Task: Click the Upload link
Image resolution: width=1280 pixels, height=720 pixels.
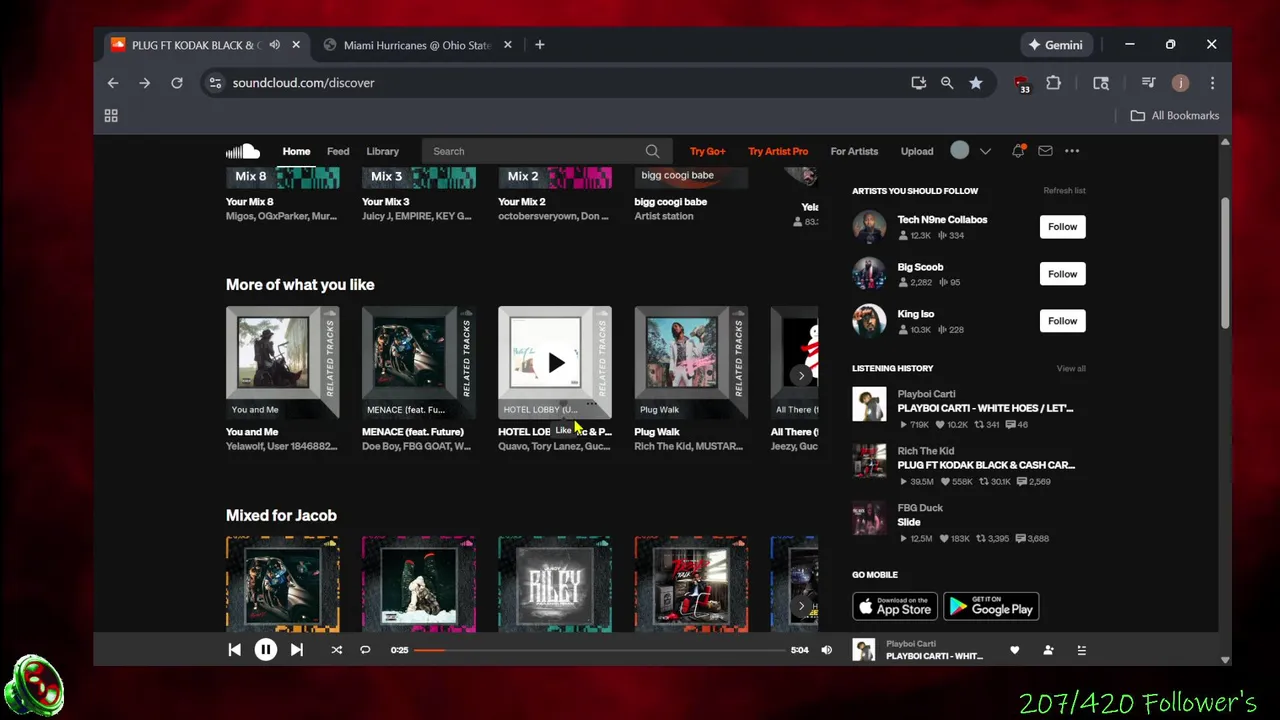Action: [x=917, y=151]
